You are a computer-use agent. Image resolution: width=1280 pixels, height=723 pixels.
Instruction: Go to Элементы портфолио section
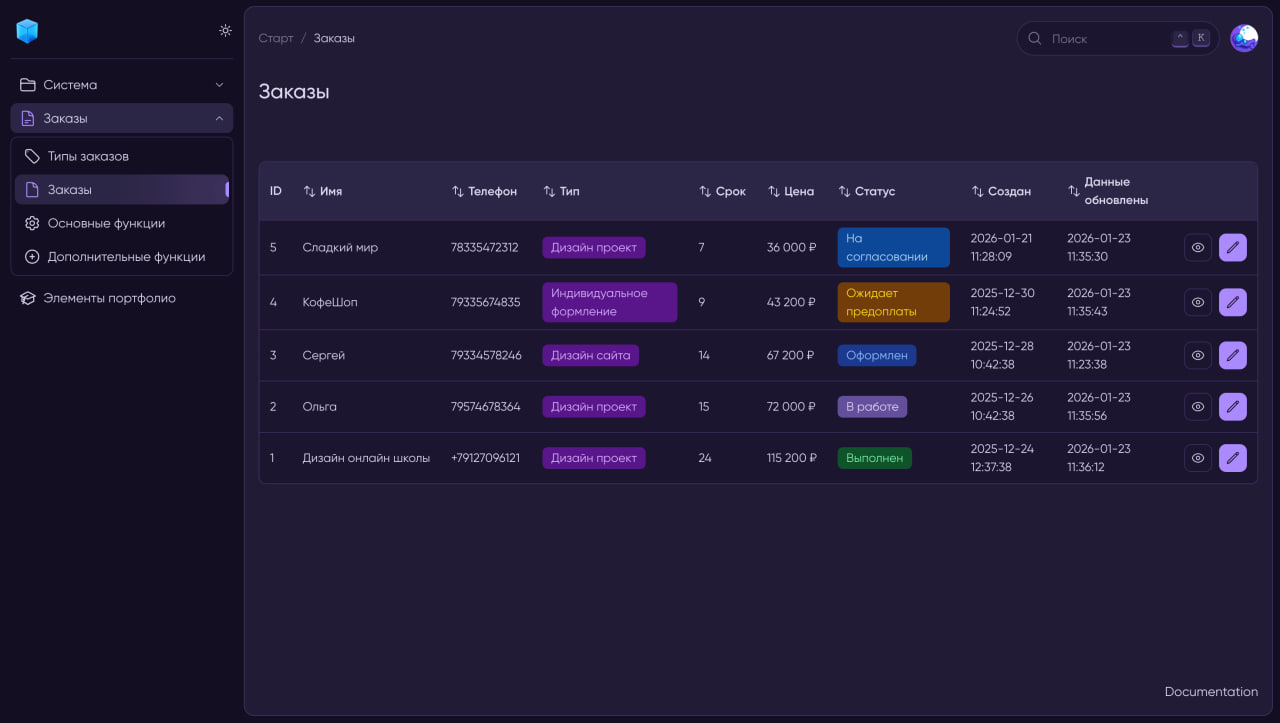[x=109, y=298]
